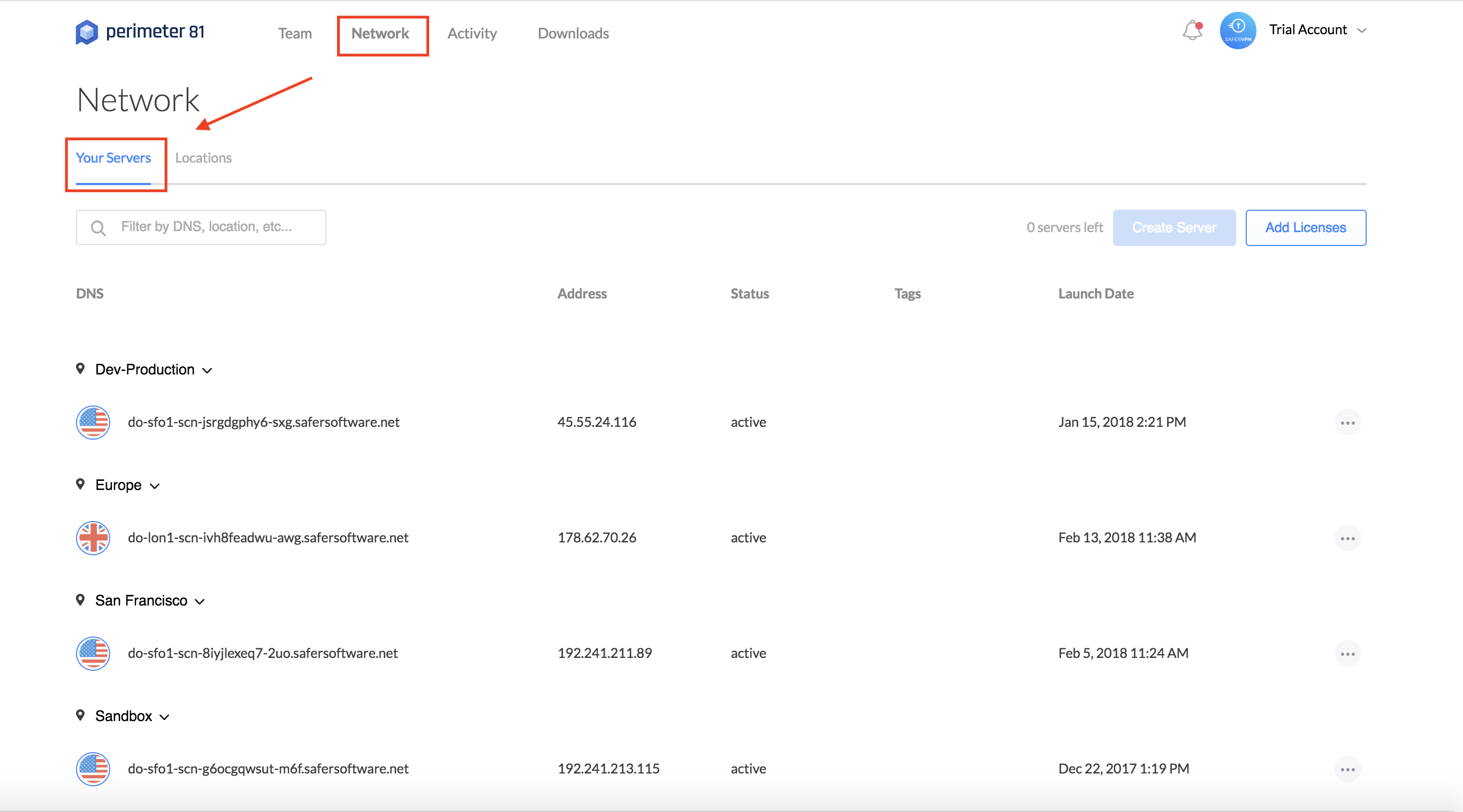Open options menu for the 45.55.24.116 server
Screen dimensions: 1463x812
coord(1347,423)
